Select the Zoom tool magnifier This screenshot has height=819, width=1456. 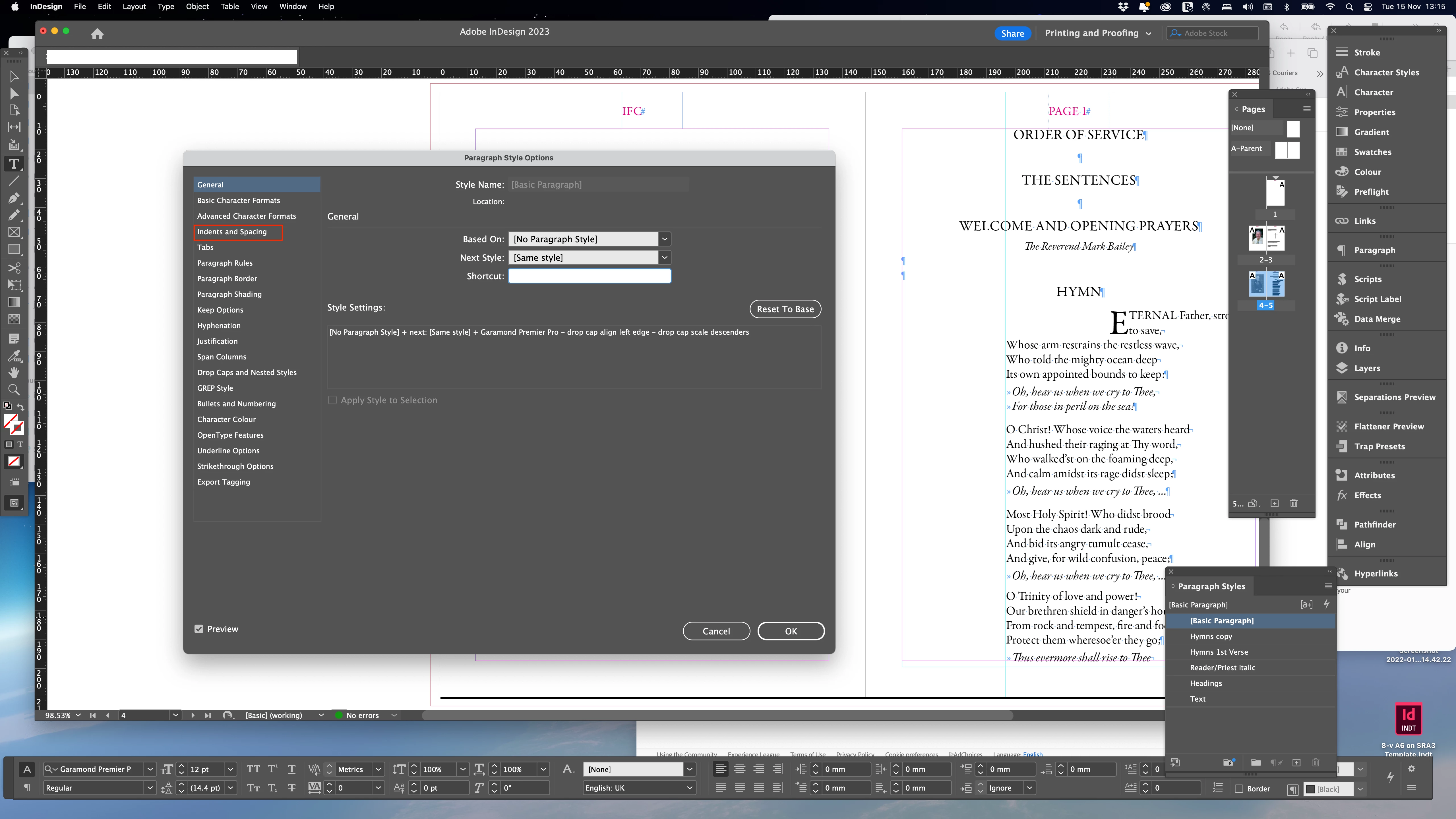tap(14, 389)
